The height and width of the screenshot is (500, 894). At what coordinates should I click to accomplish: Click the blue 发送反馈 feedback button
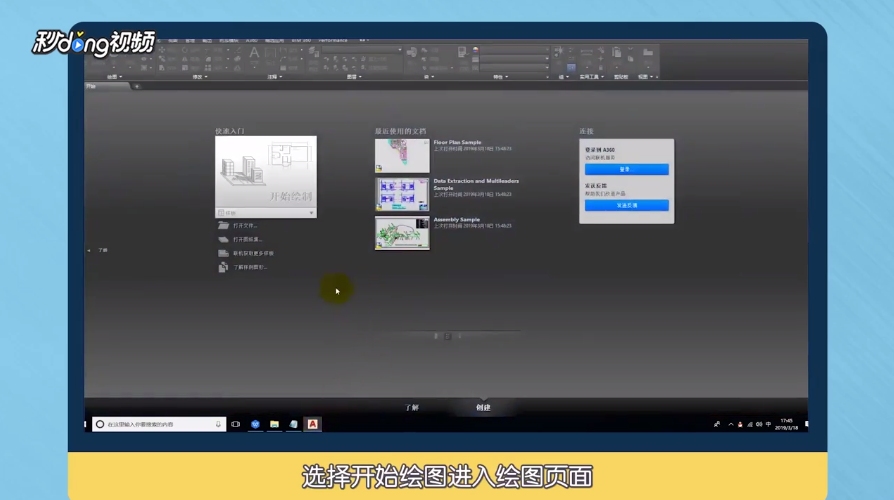pos(627,205)
